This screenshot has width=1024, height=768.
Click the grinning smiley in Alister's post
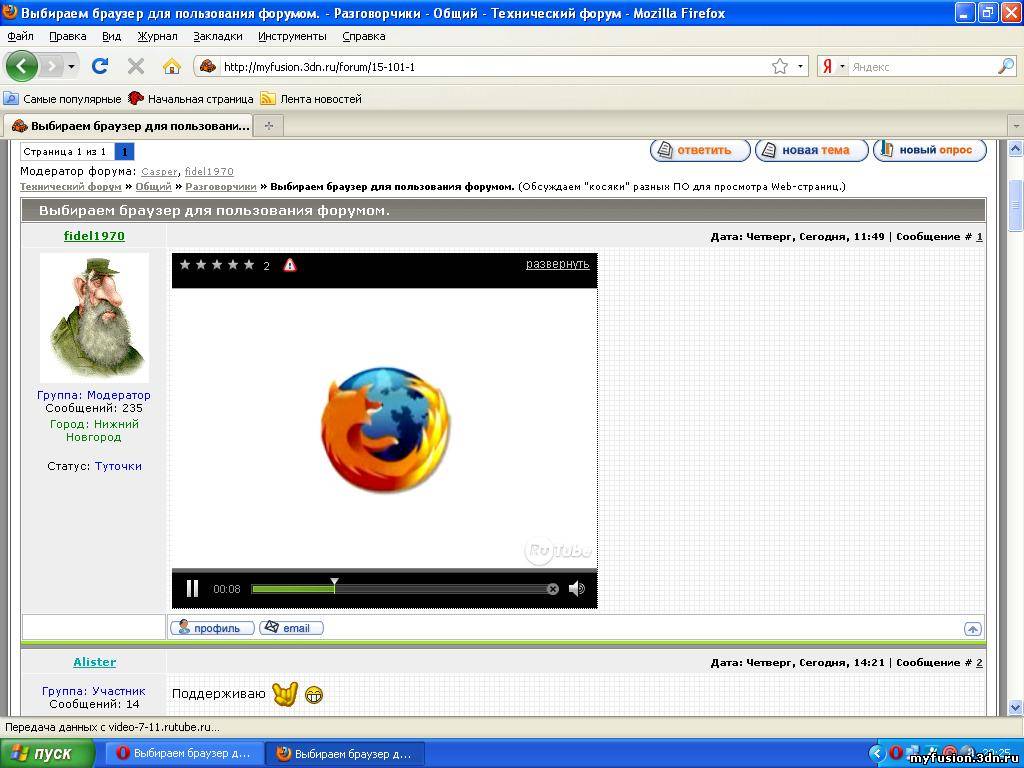(313, 695)
